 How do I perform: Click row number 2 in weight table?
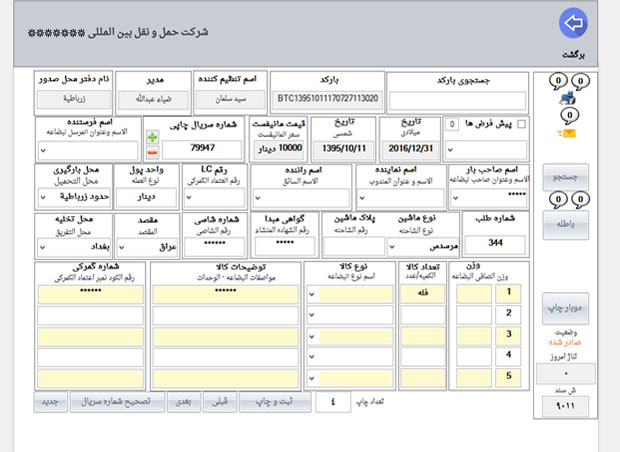pyautogui.click(x=508, y=315)
